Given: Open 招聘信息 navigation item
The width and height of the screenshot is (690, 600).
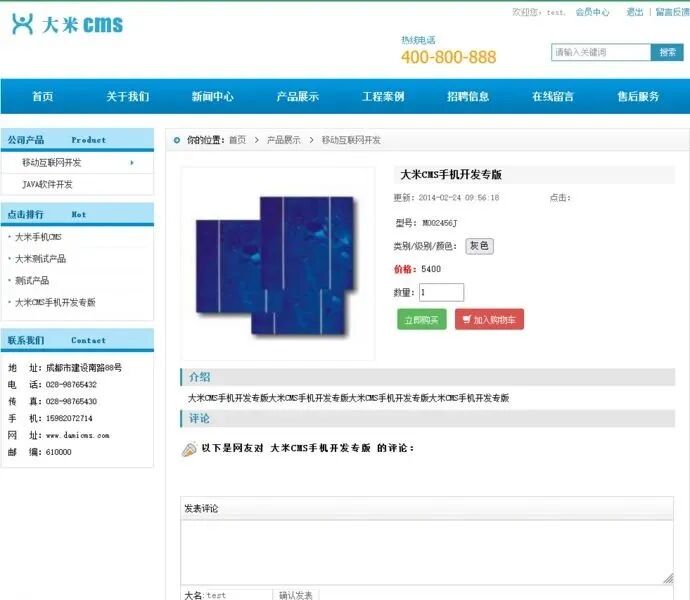Looking at the screenshot, I should tap(468, 96).
